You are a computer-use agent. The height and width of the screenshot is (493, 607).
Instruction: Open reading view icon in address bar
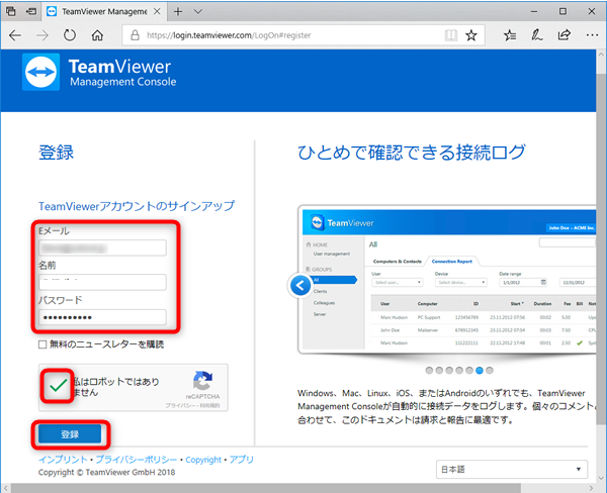451,36
